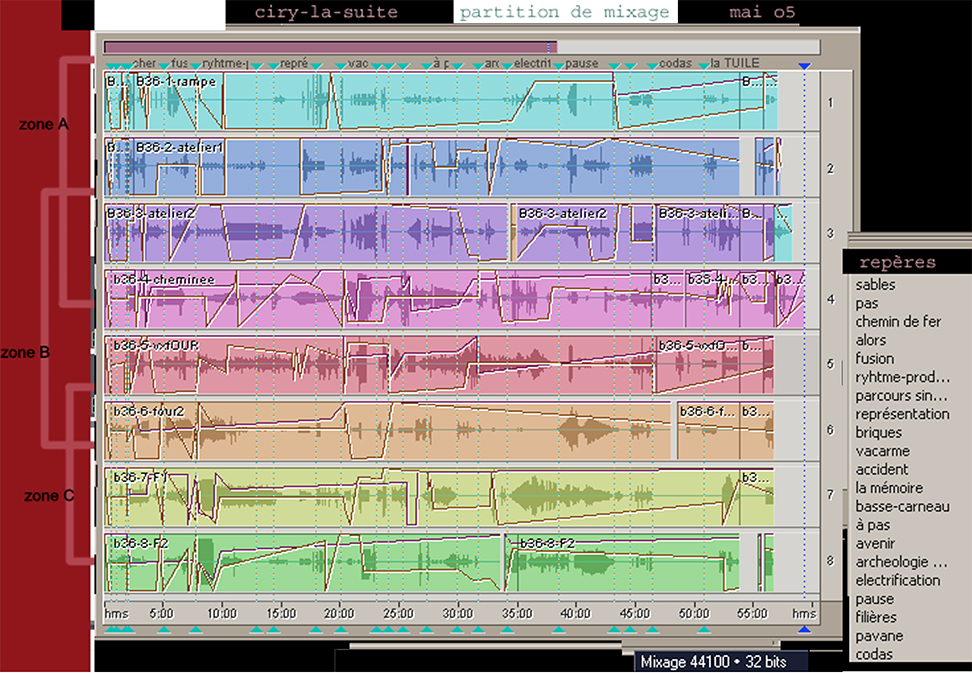Go to "pavane" in the repères list
972x673 pixels.
[879, 636]
